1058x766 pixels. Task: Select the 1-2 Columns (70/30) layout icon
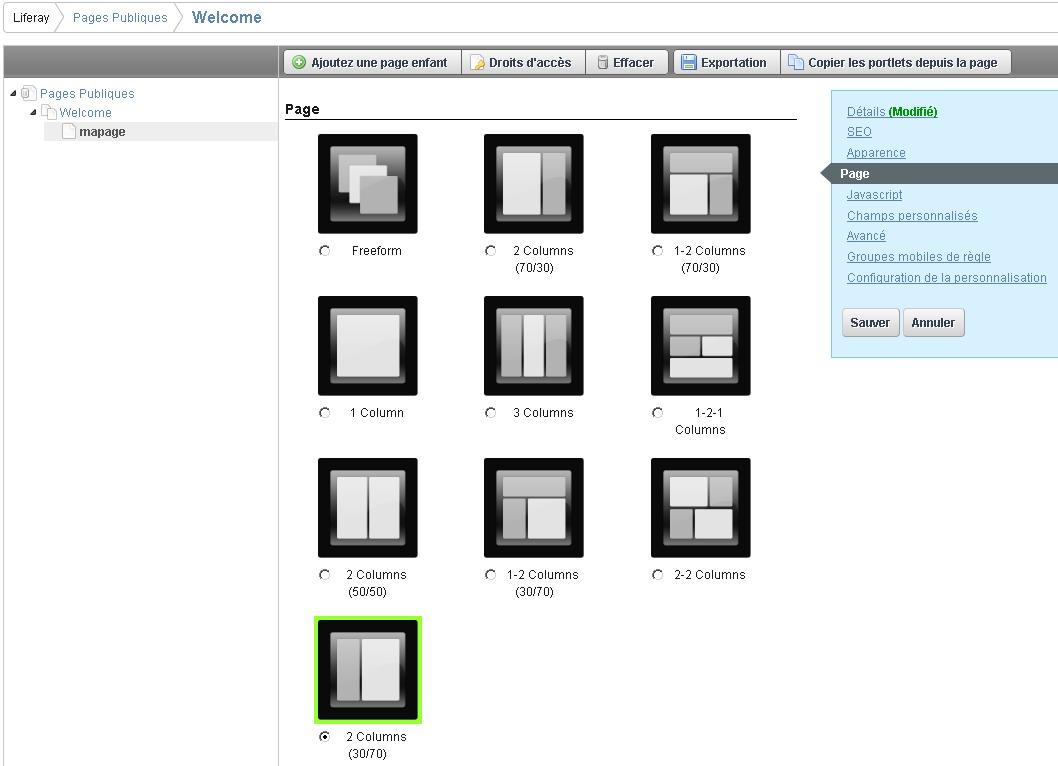coord(700,184)
